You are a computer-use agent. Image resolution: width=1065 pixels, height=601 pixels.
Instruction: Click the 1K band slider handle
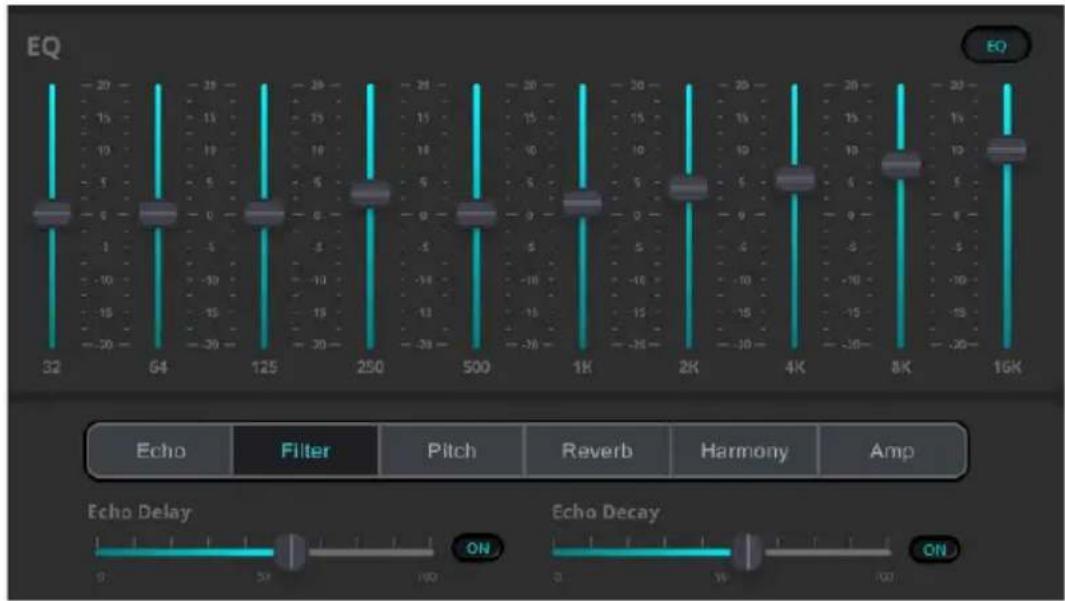[582, 202]
